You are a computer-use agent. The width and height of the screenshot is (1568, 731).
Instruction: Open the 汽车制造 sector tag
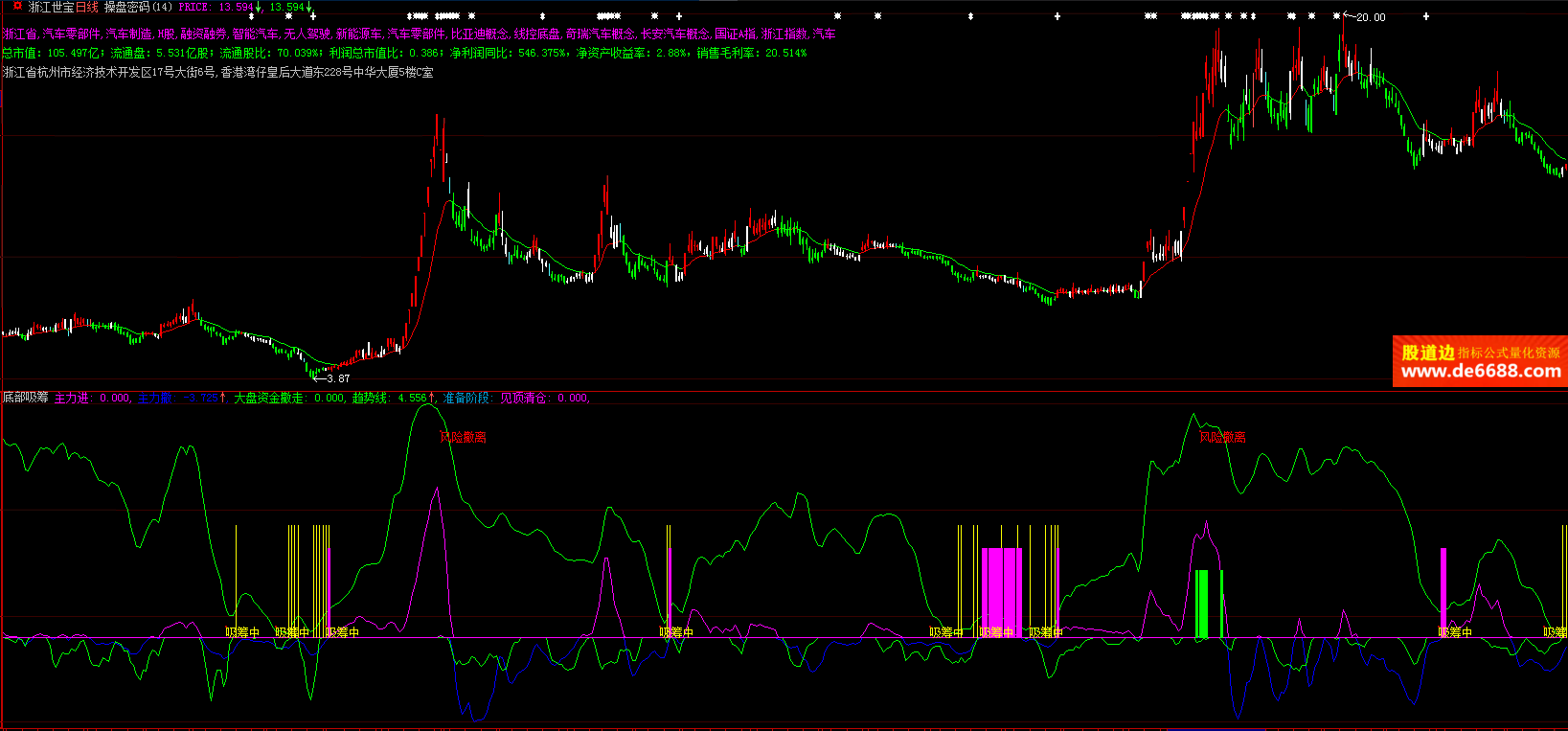tap(129, 34)
